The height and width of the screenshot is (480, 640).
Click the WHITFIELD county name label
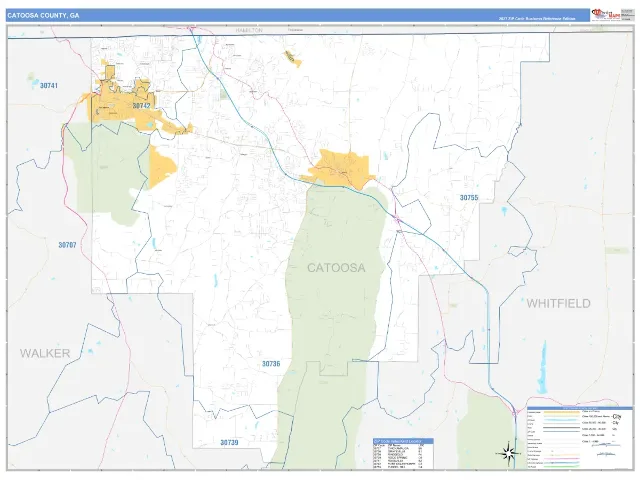[558, 304]
